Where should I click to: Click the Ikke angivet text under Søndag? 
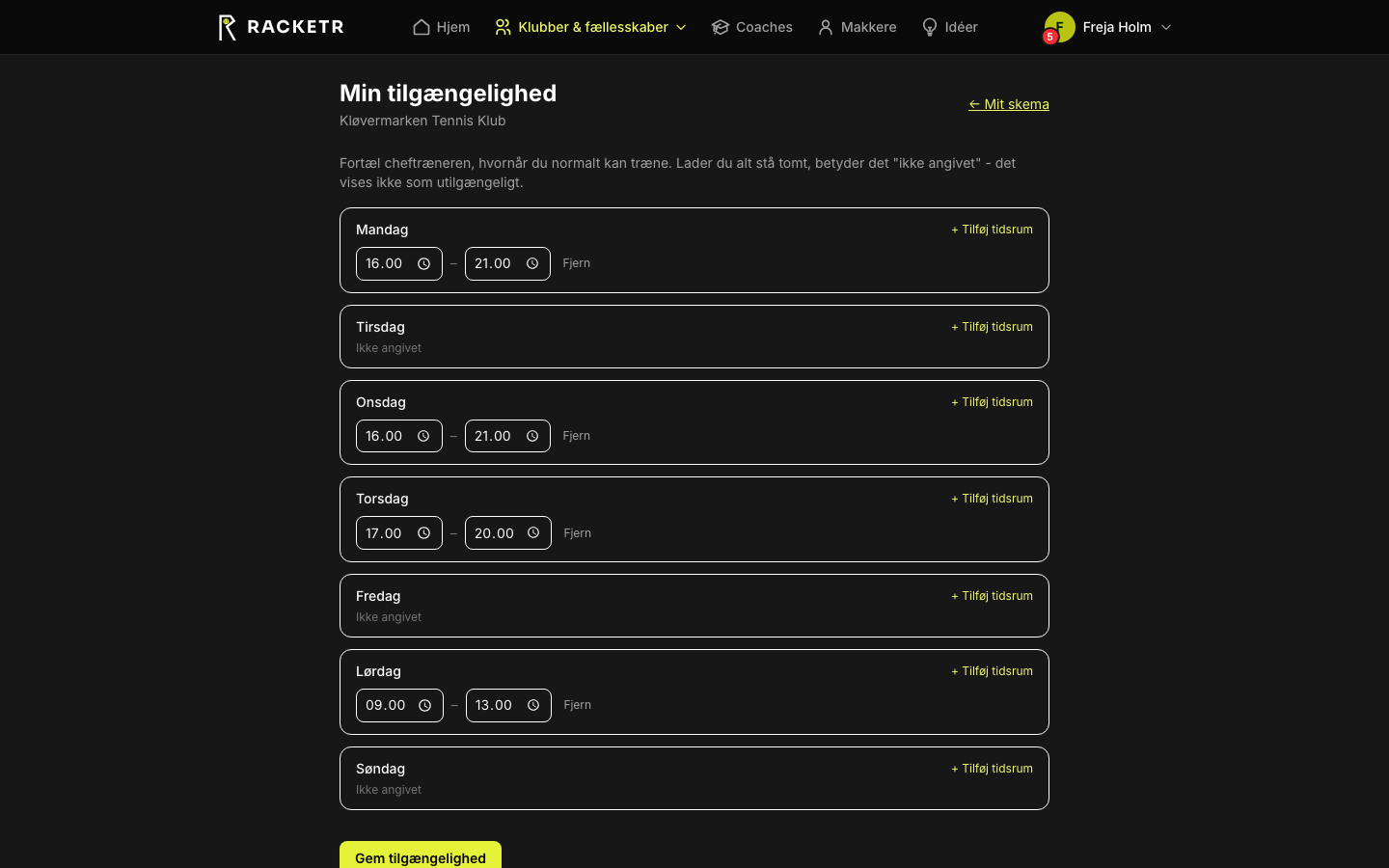tap(389, 790)
